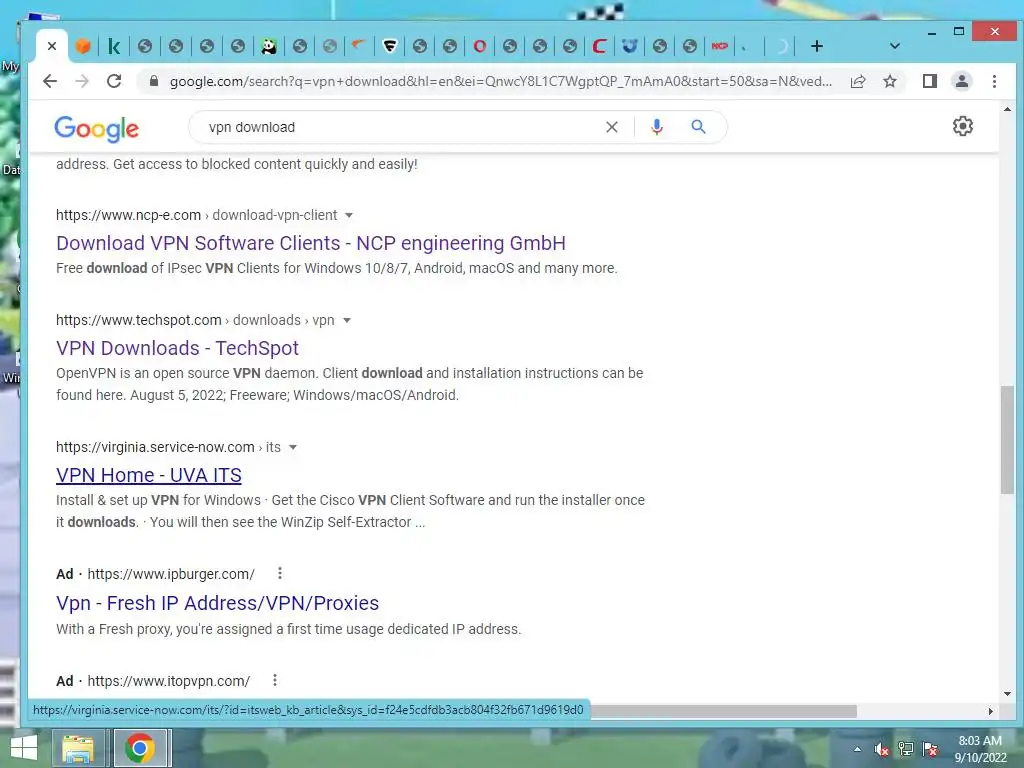The image size is (1024, 768).
Task: Show hidden system tray icons
Action: tap(857, 749)
